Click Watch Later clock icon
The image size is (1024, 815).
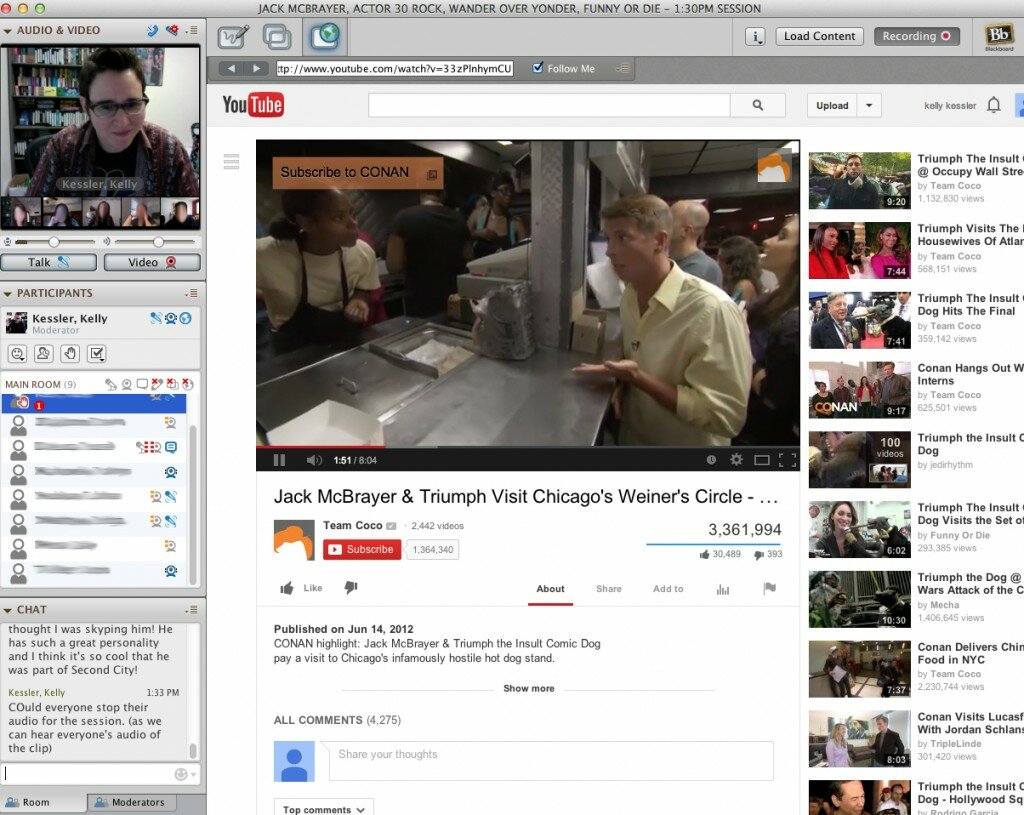point(711,460)
